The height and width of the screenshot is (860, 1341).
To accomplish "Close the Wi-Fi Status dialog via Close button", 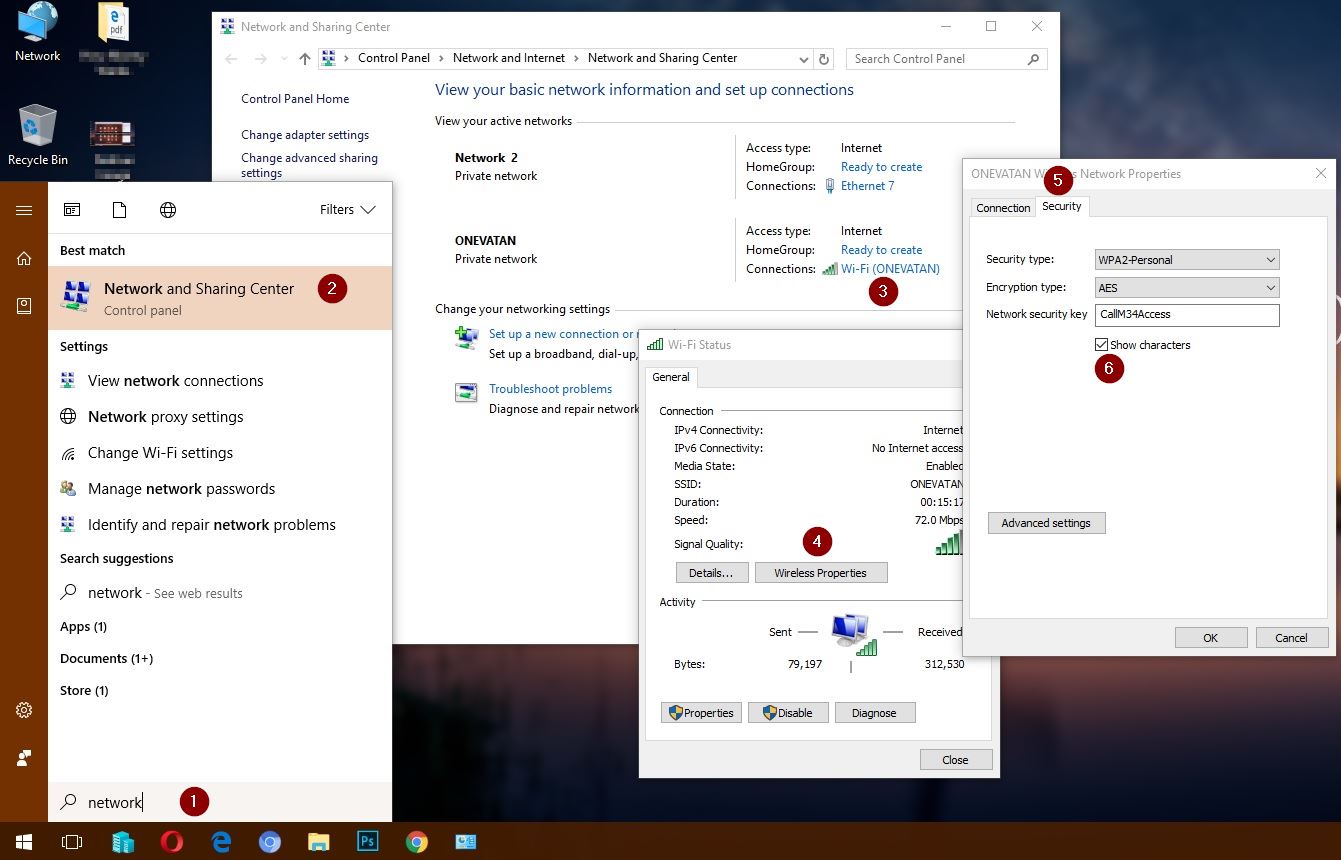I will pyautogui.click(x=955, y=760).
